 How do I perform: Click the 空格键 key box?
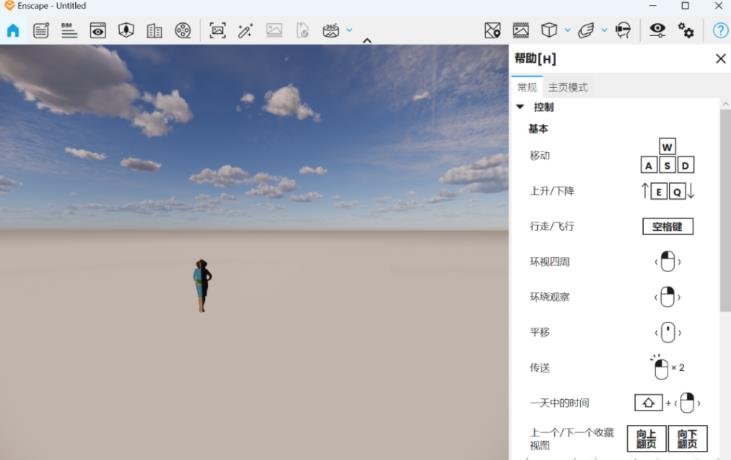pos(668,227)
